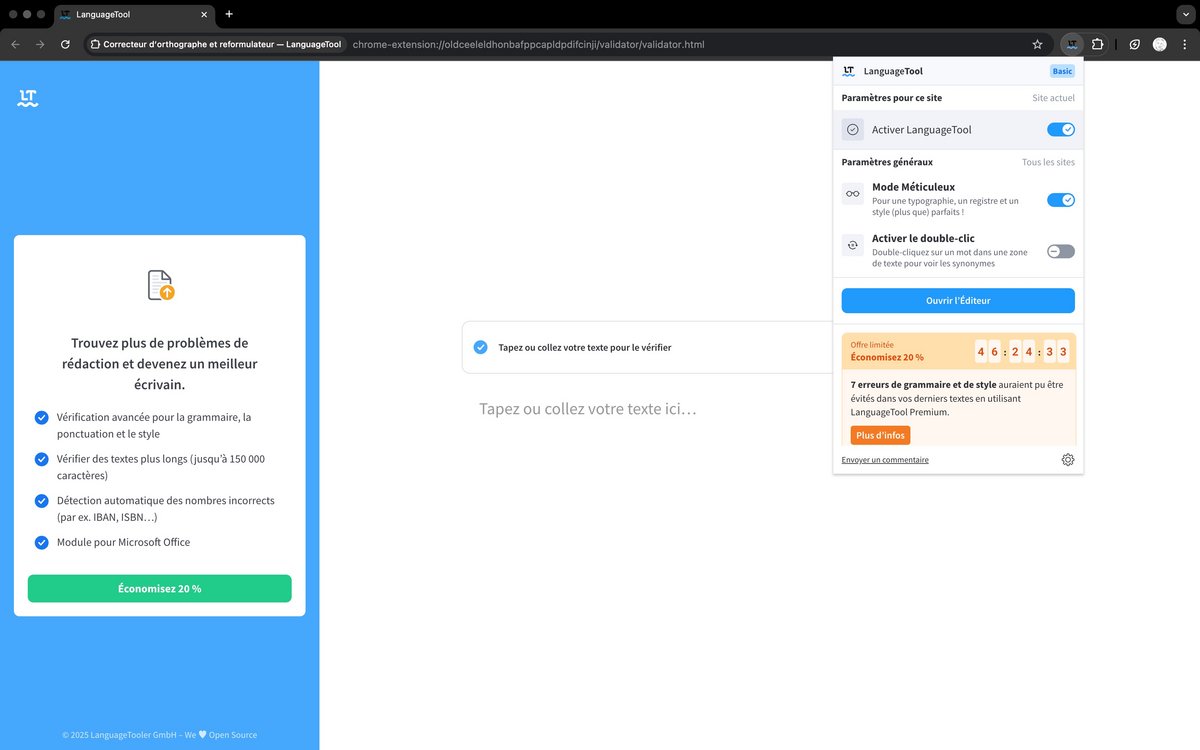The width and height of the screenshot is (1200, 750).
Task: Expand the tab search chevron
Action: (1185, 14)
